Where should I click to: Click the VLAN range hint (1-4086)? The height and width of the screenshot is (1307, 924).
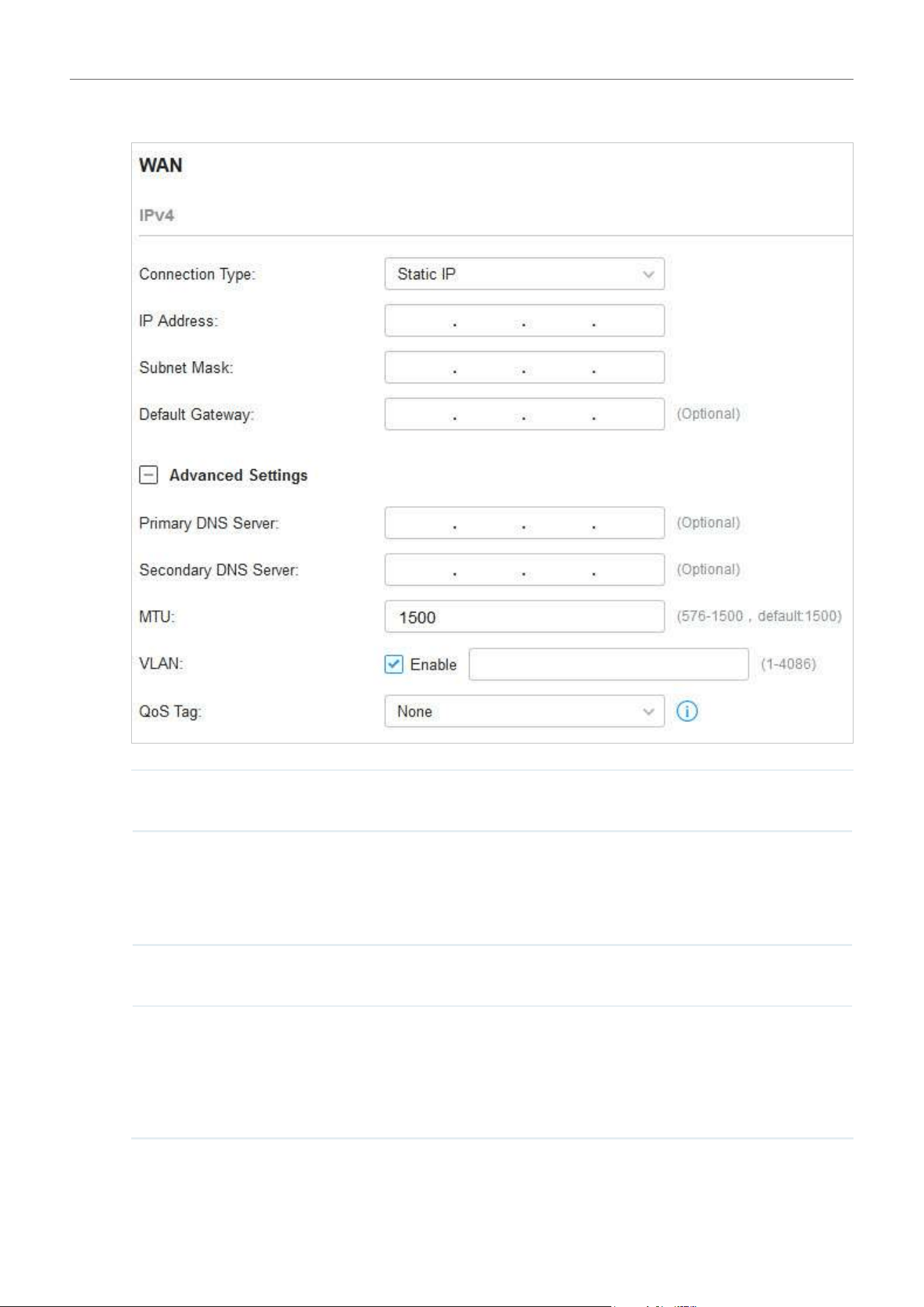pos(788,664)
